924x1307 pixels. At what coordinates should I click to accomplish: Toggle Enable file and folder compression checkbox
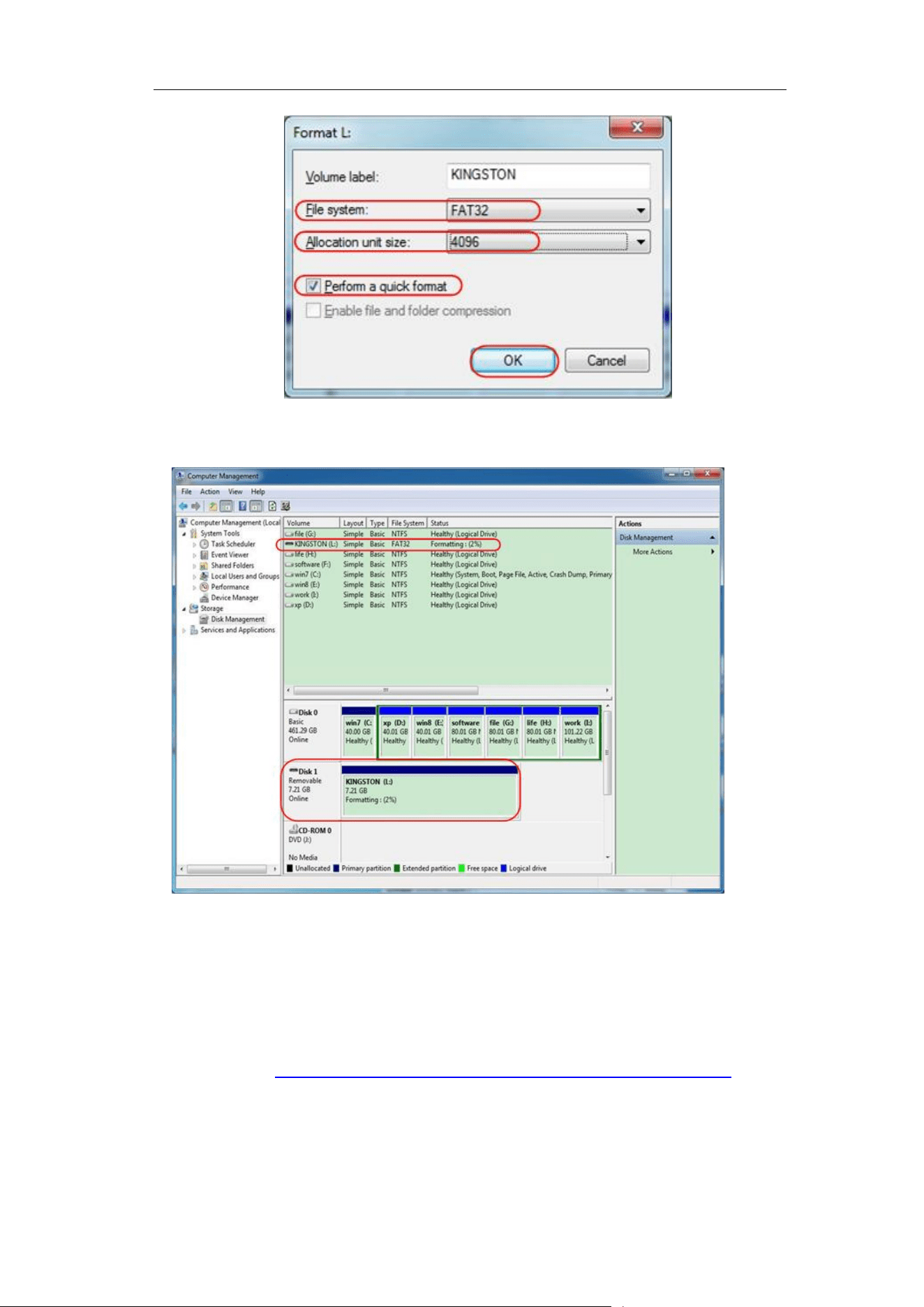pos(313,311)
